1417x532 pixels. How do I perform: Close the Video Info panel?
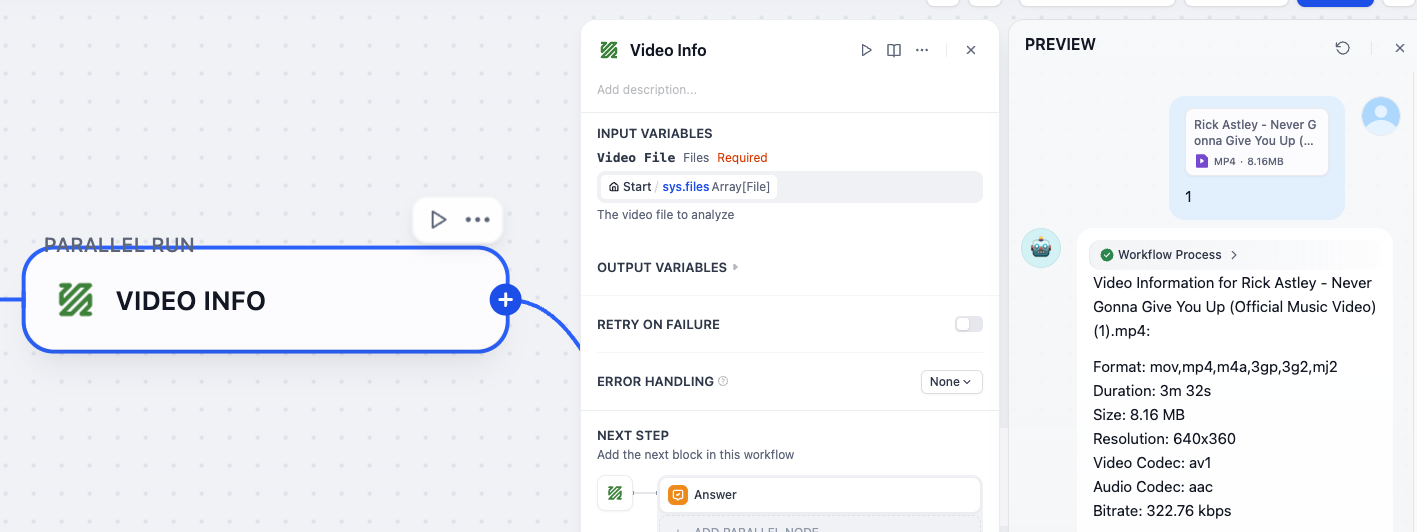[x=970, y=50]
